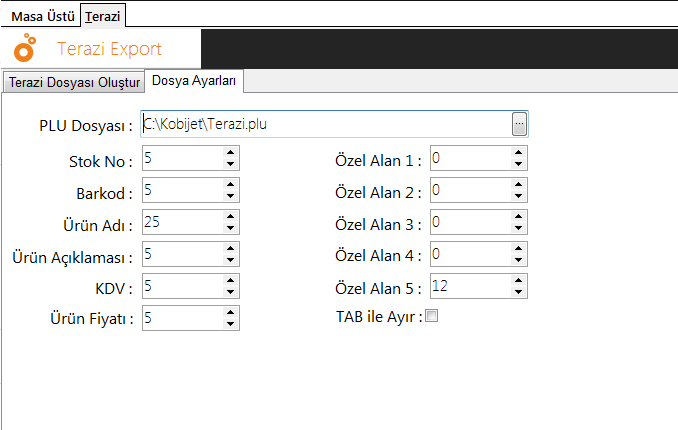678x430 pixels.
Task: Click the PLU Dosyası path field
Action: (x=327, y=124)
